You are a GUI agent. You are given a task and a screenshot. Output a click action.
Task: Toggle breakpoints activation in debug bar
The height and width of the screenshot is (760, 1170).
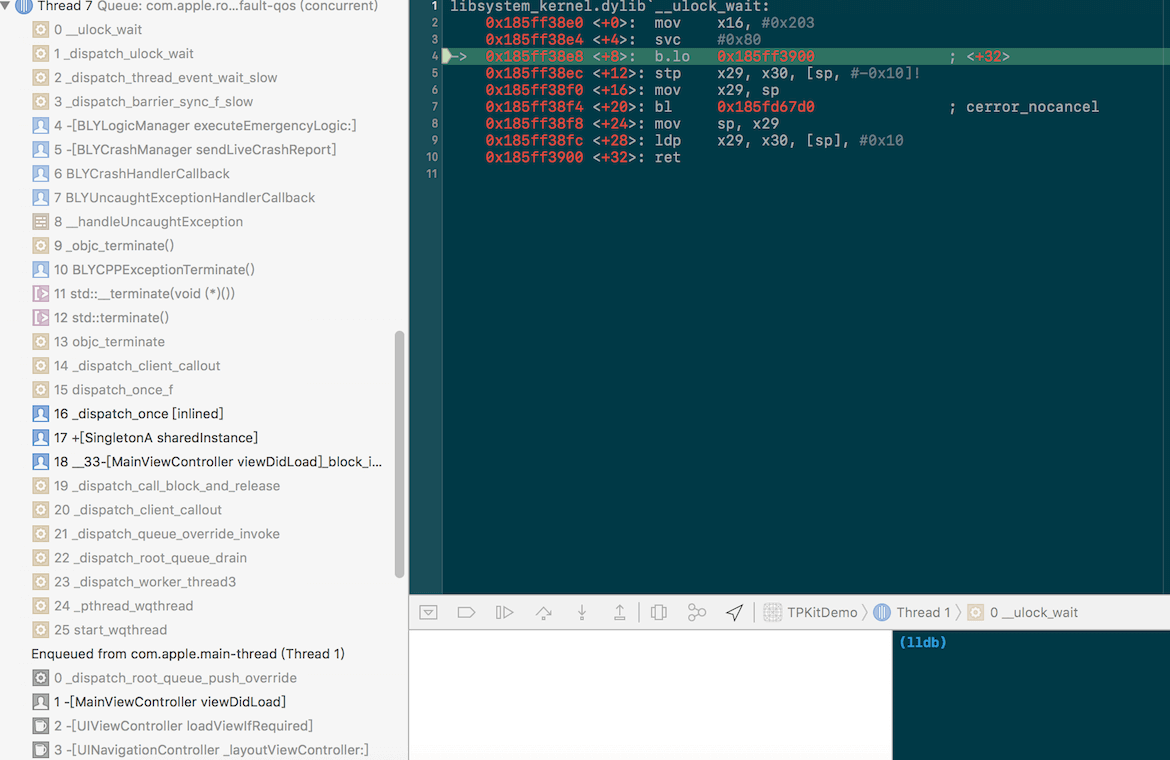click(x=466, y=612)
